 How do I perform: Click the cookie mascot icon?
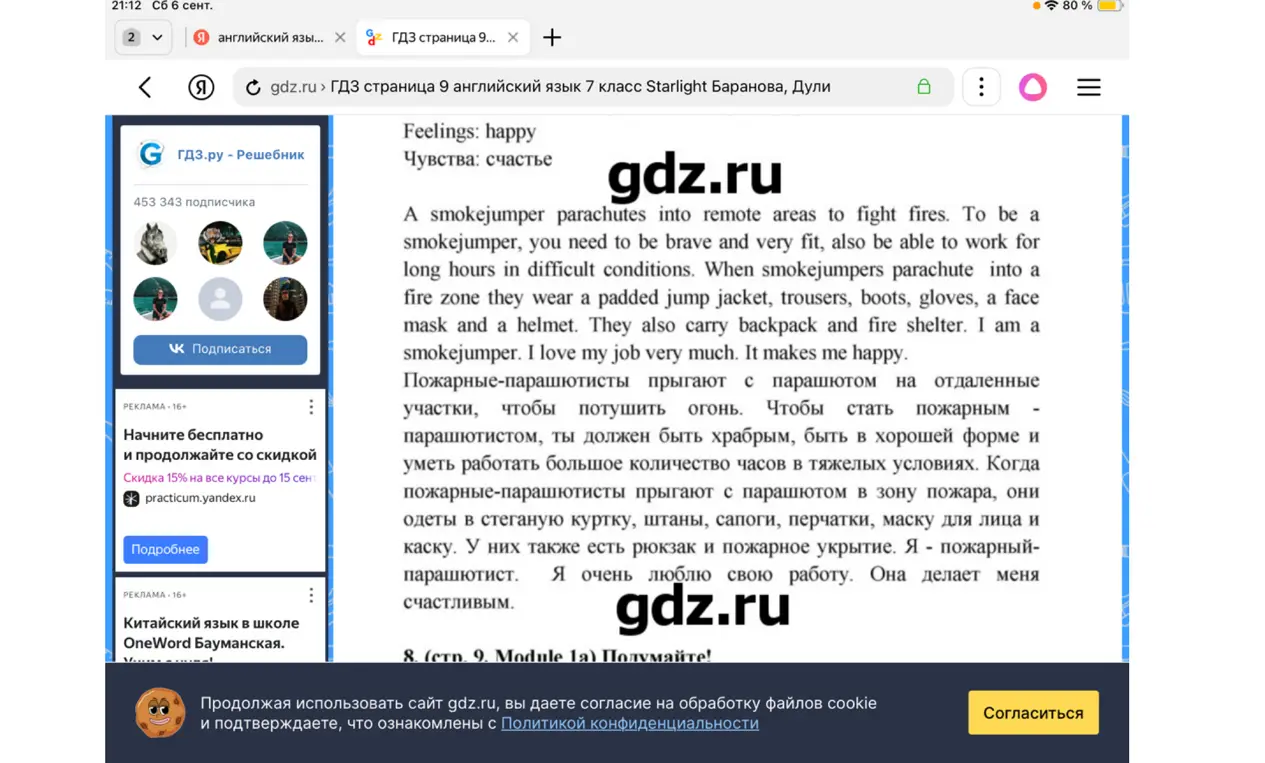(160, 713)
